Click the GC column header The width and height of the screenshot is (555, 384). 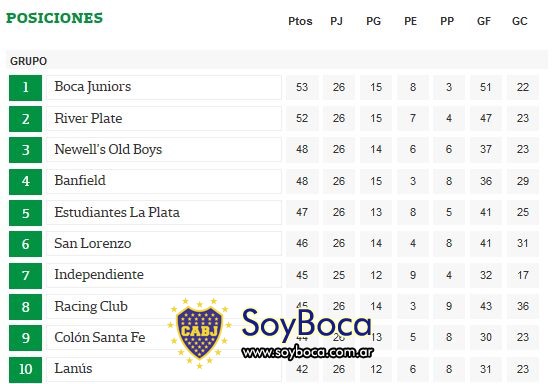tap(520, 21)
